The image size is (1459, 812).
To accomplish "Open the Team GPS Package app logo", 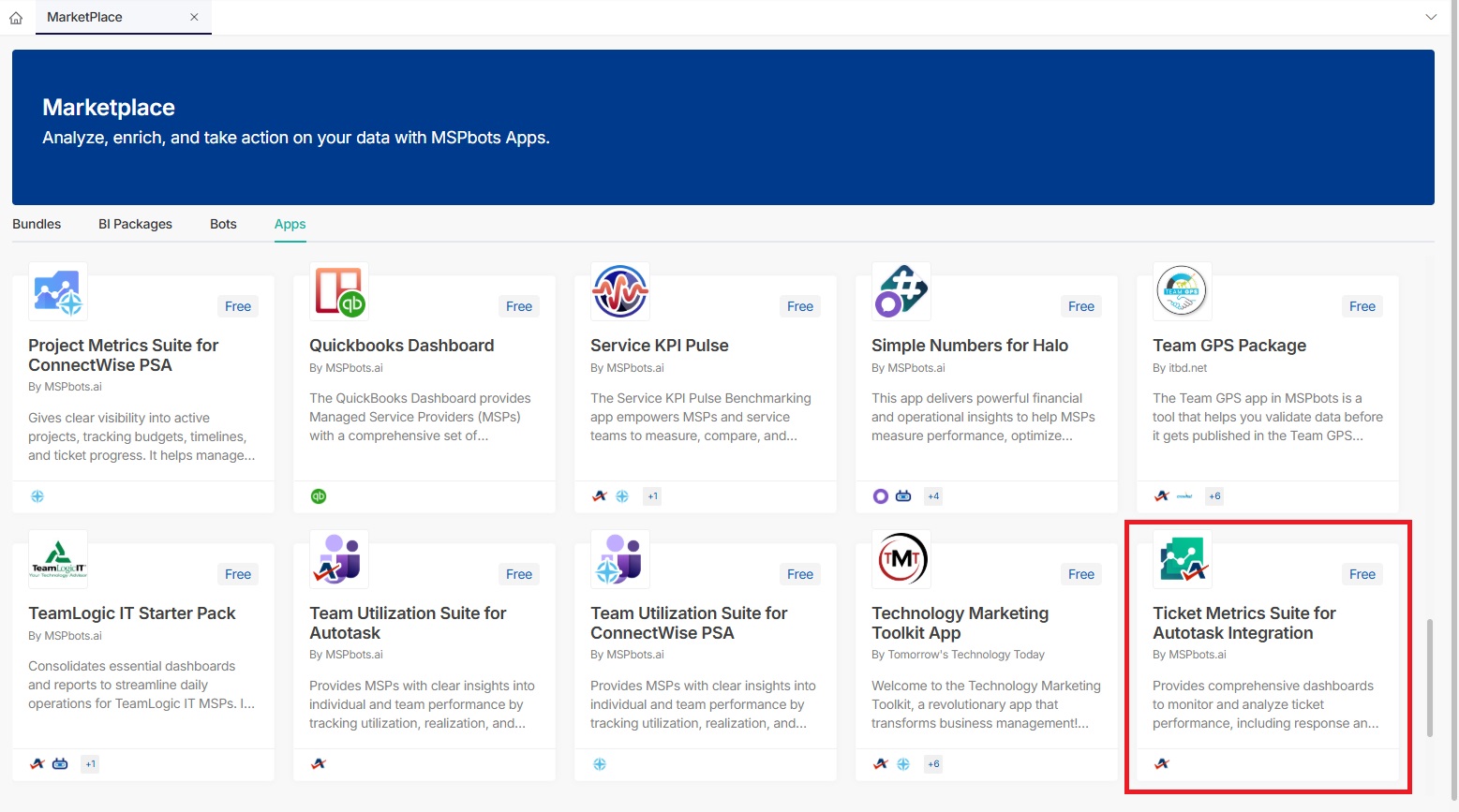I will (1182, 290).
